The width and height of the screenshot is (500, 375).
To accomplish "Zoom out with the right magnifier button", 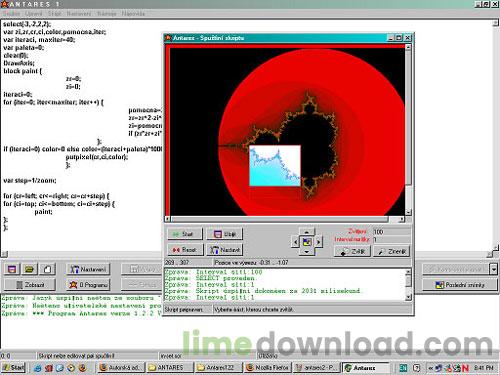I will (x=391, y=251).
